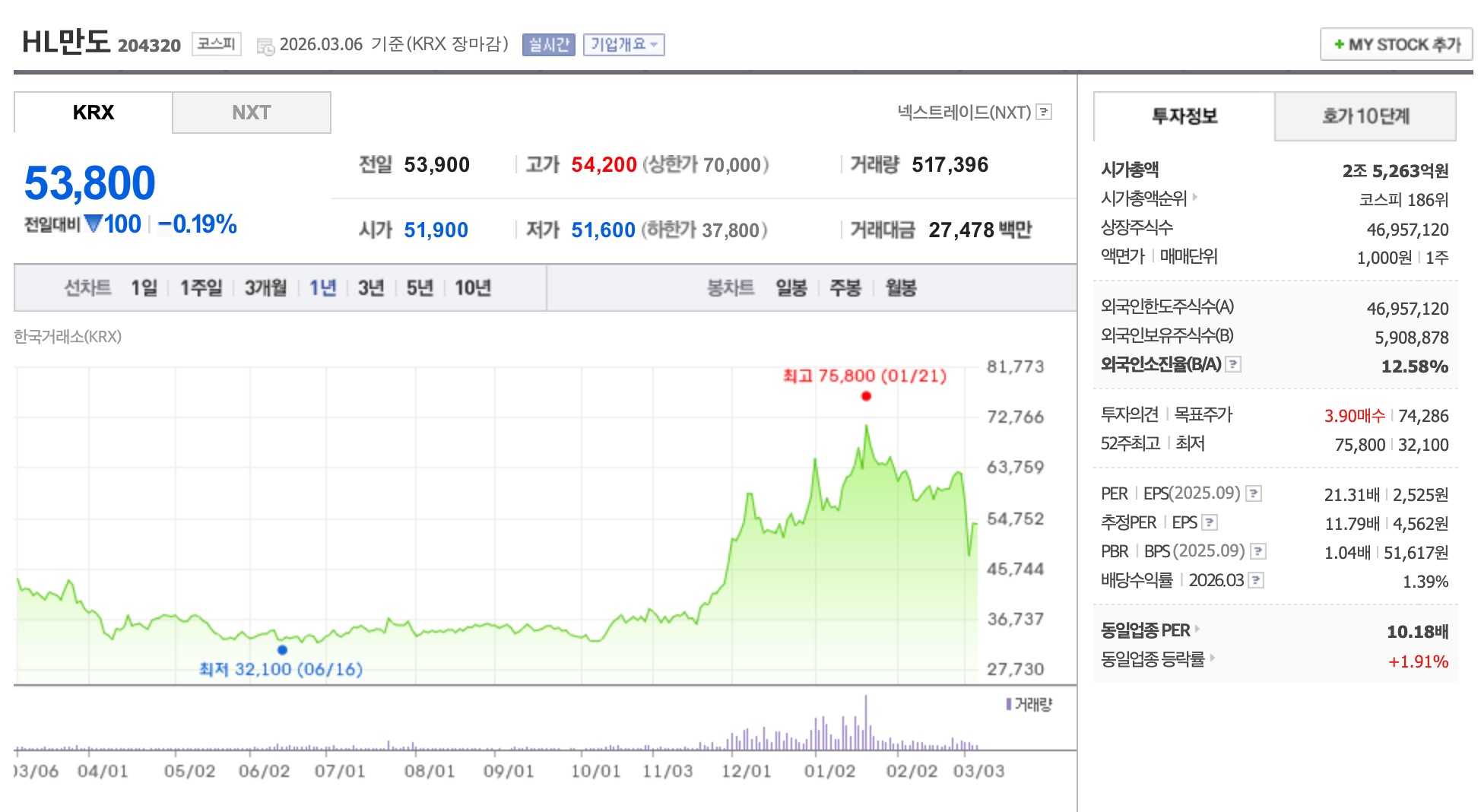Open the 기업개요 dropdown
The width and height of the screenshot is (1481, 812).
[624, 45]
